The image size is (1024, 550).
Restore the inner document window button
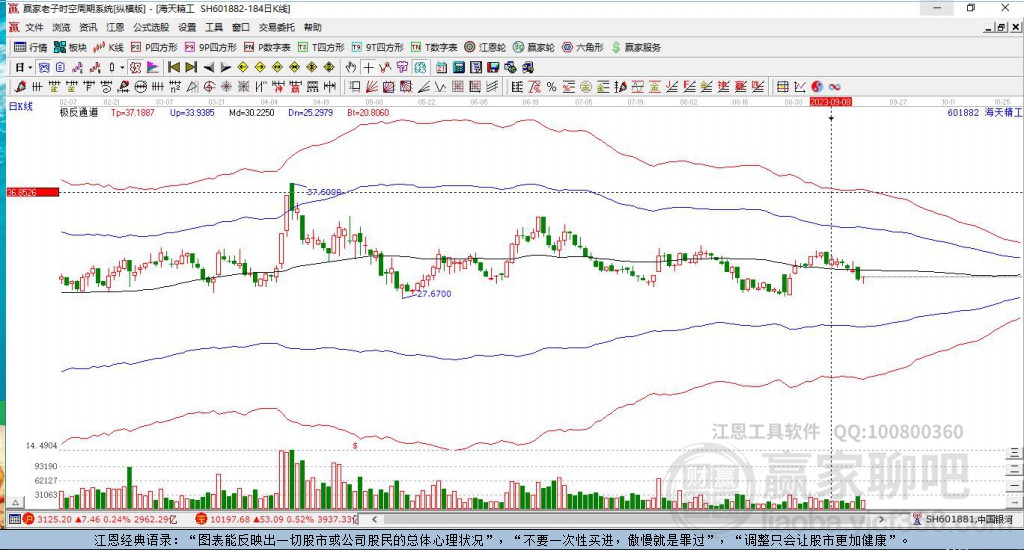[x=1001, y=27]
